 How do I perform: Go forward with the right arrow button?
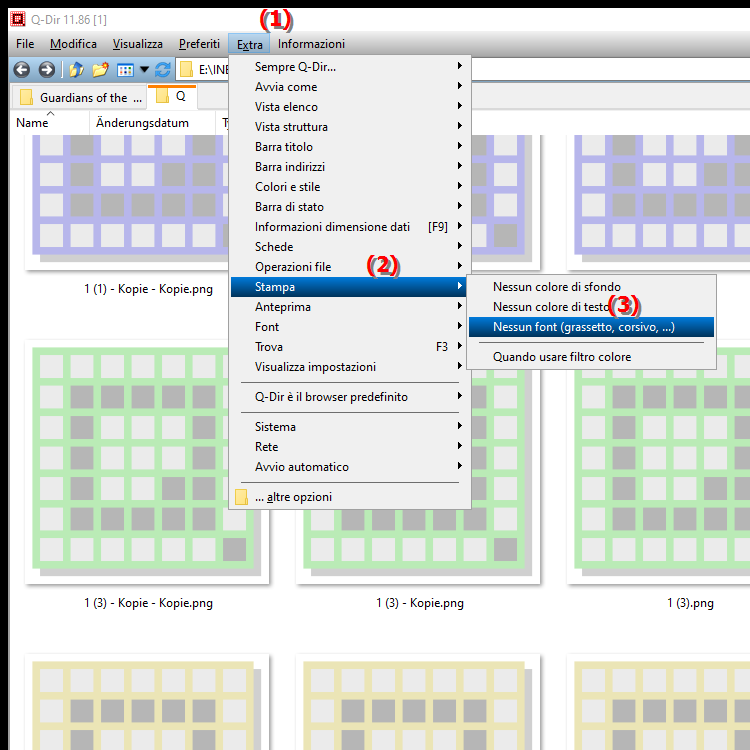pyautogui.click(x=46, y=70)
